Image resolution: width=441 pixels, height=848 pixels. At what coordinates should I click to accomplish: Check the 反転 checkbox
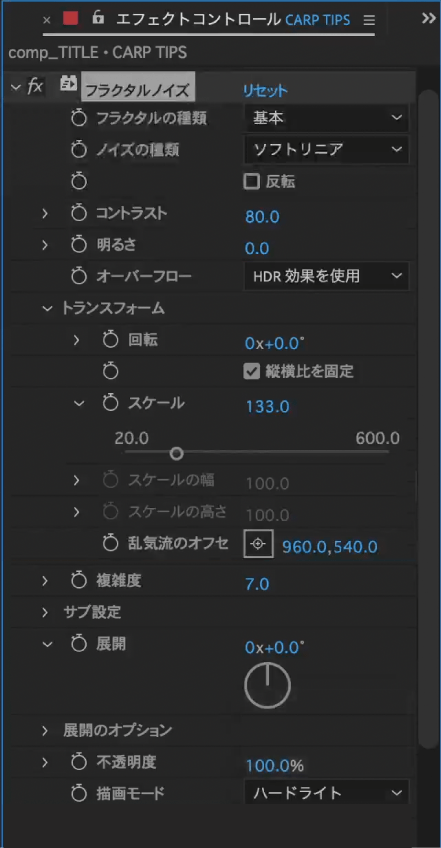[x=252, y=182]
